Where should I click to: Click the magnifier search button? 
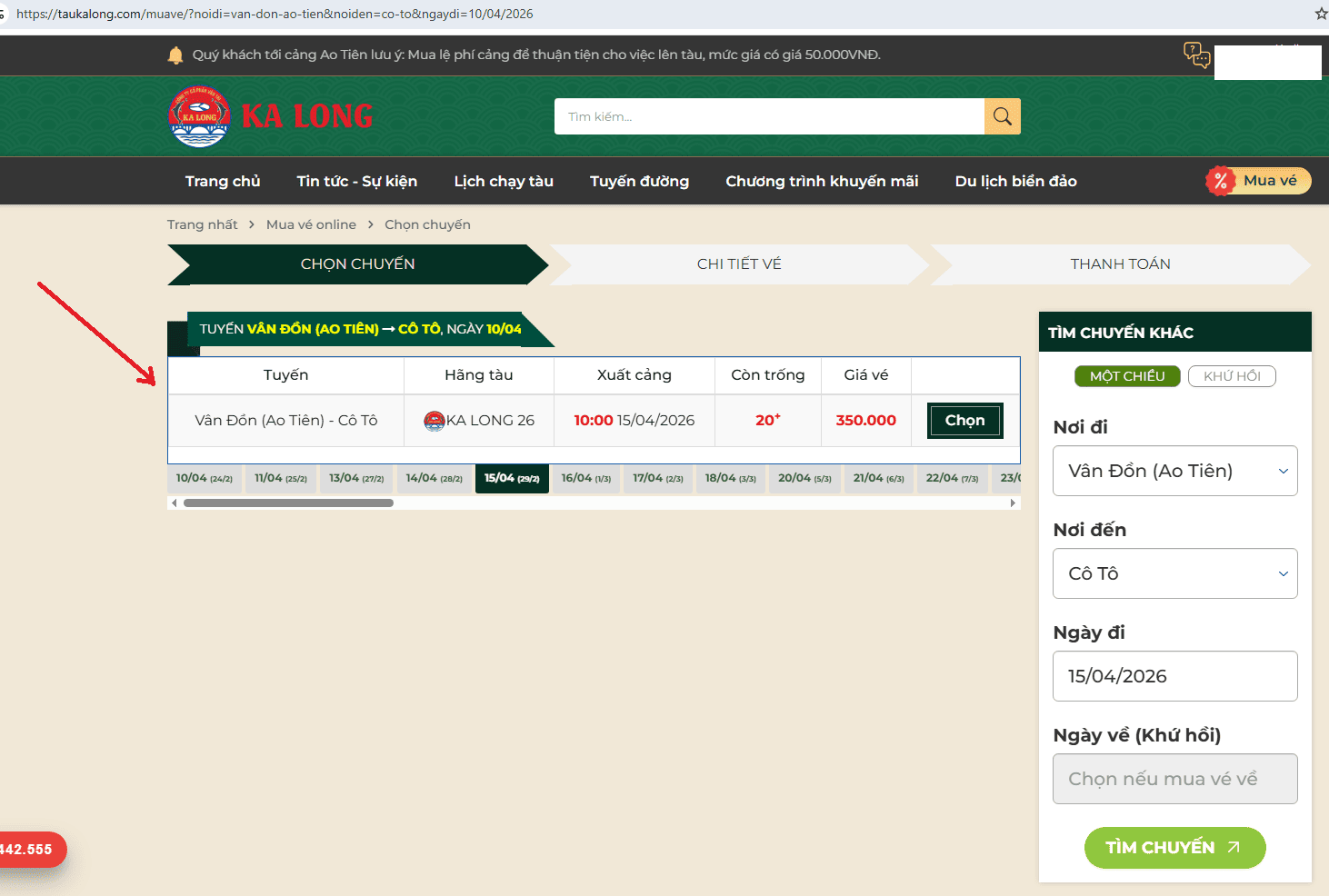pos(1002,116)
